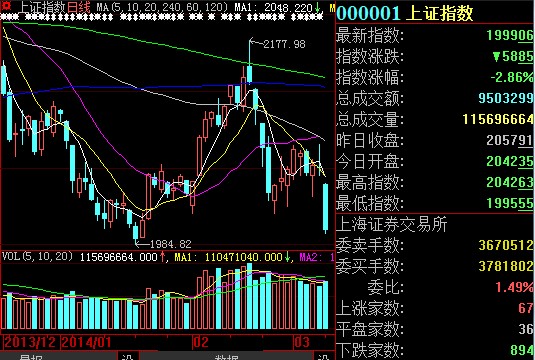Select the 03 month marker on time axis

302,342
